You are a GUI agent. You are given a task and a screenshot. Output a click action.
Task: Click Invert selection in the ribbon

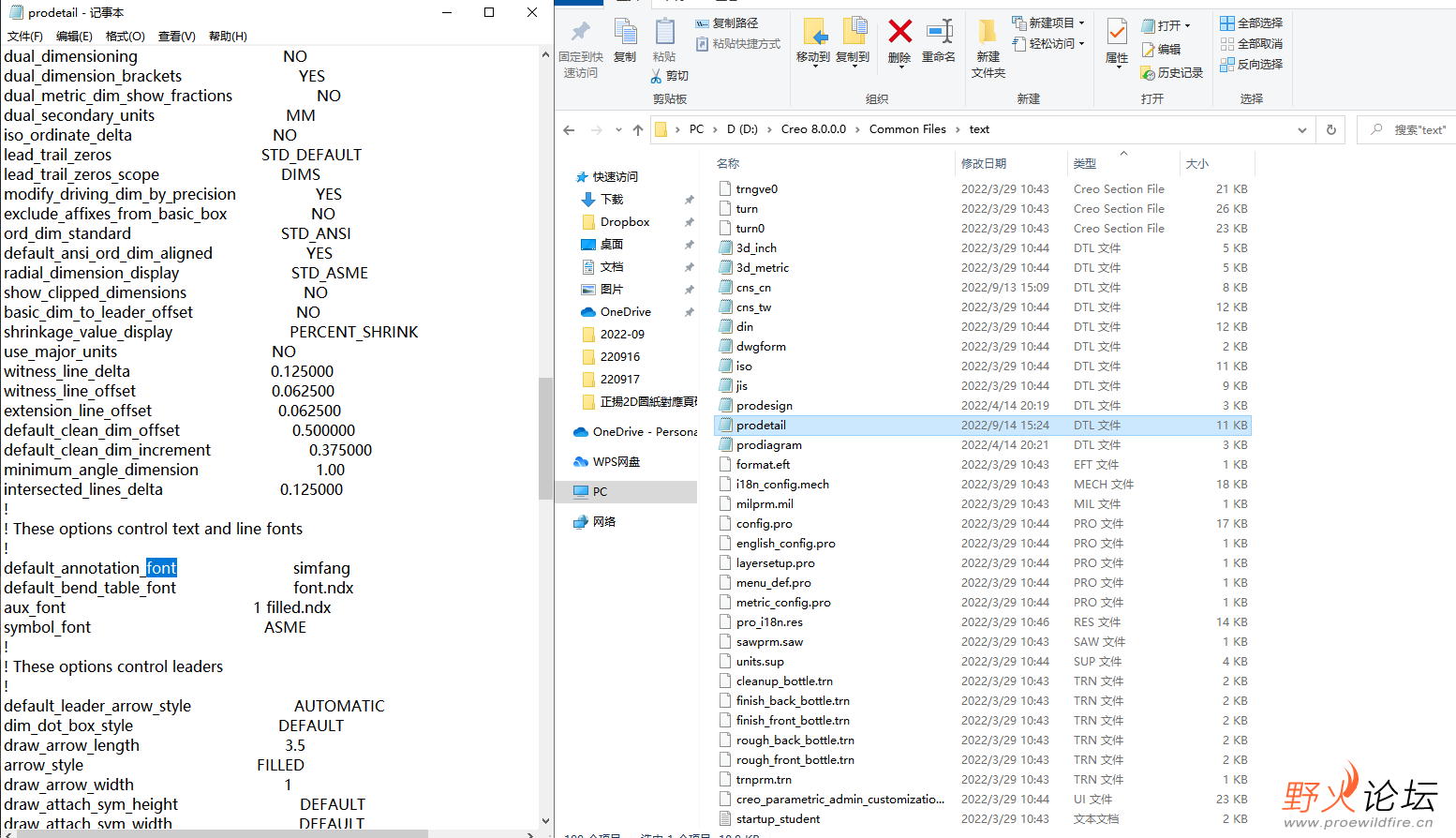1252,64
